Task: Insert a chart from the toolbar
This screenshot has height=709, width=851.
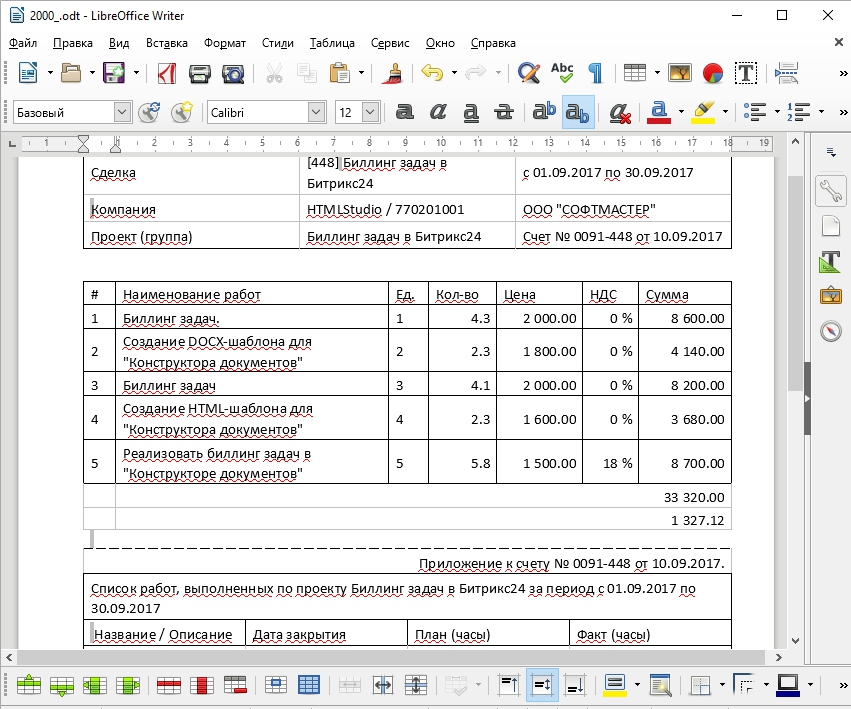Action: point(712,73)
